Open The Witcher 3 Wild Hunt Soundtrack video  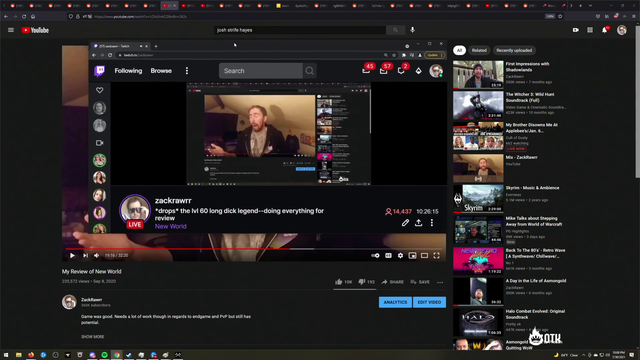[x=478, y=105]
